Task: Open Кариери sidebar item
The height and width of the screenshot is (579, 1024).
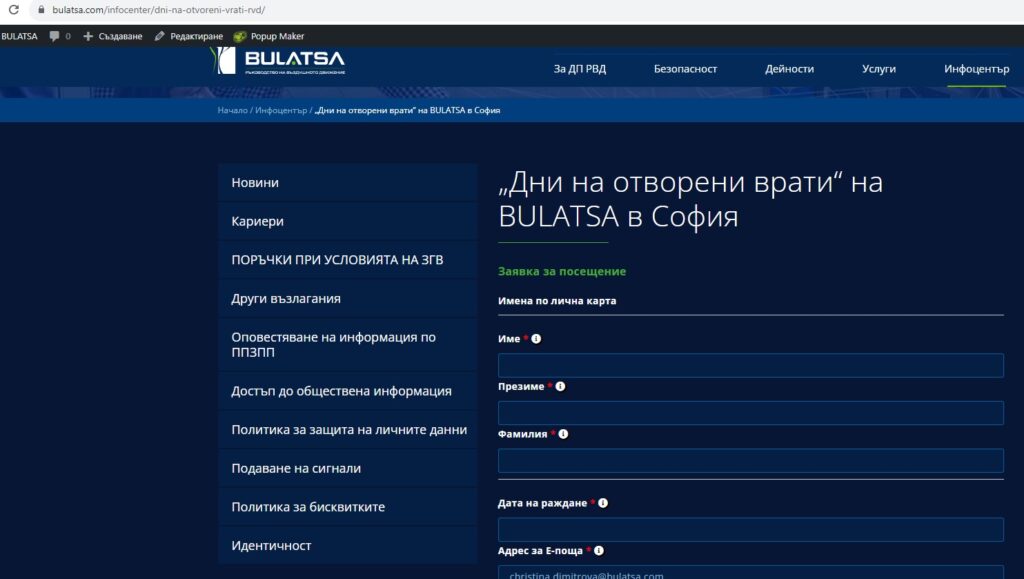Action: click(x=347, y=221)
